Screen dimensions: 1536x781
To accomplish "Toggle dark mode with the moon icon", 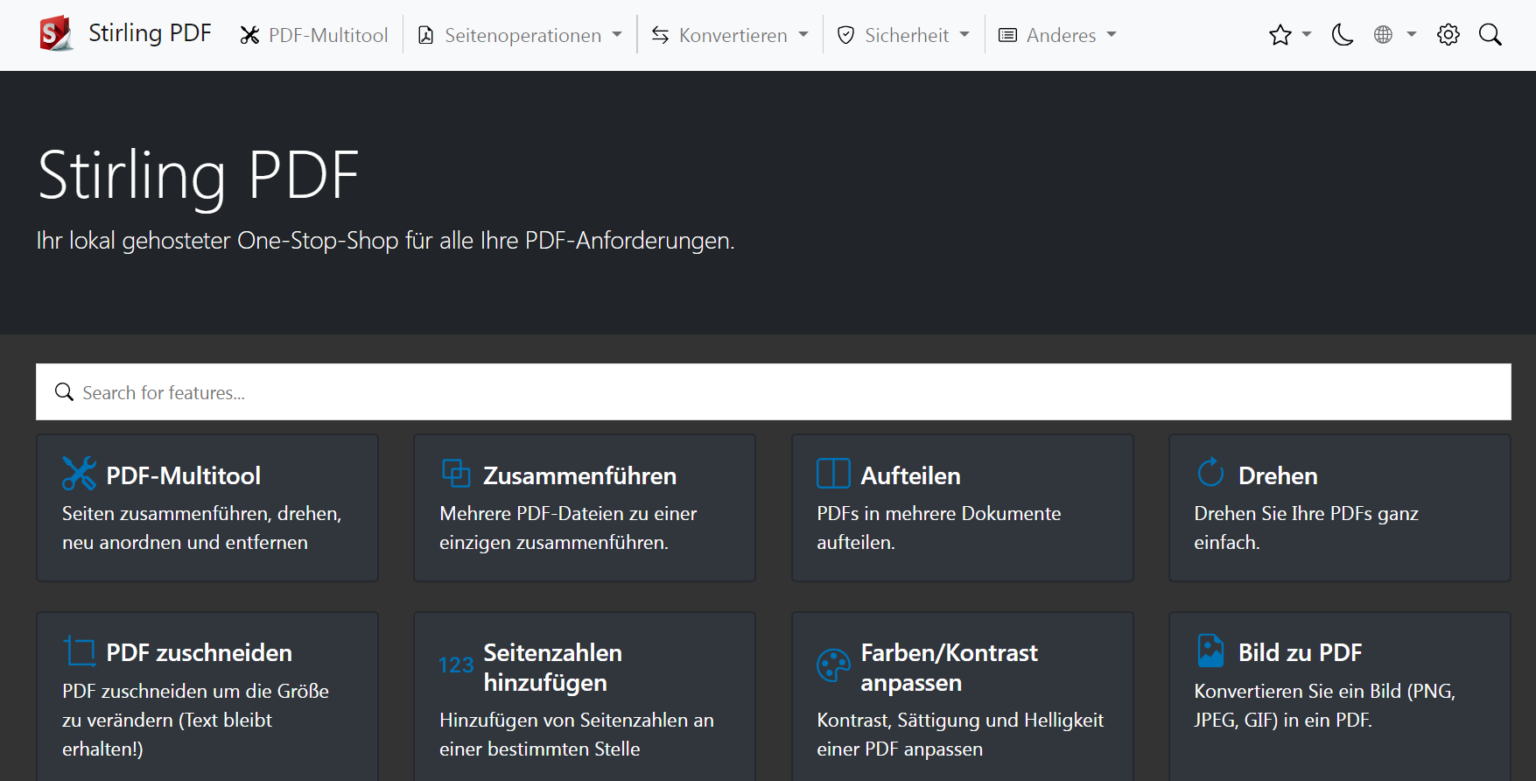I will point(1342,34).
